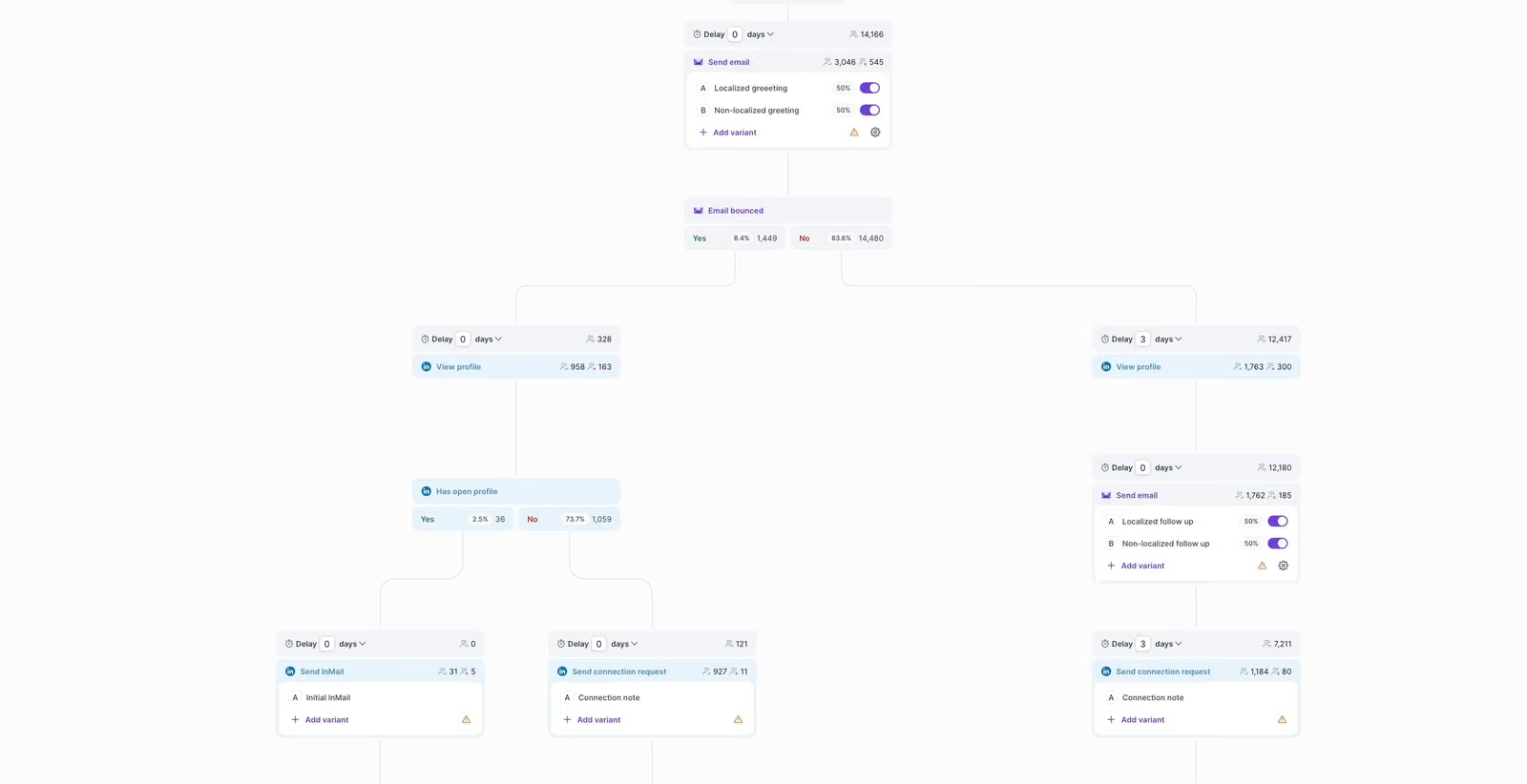Click mail icon on Send email 1,762 step
This screenshot has height=784, width=1527.
pos(1106,495)
